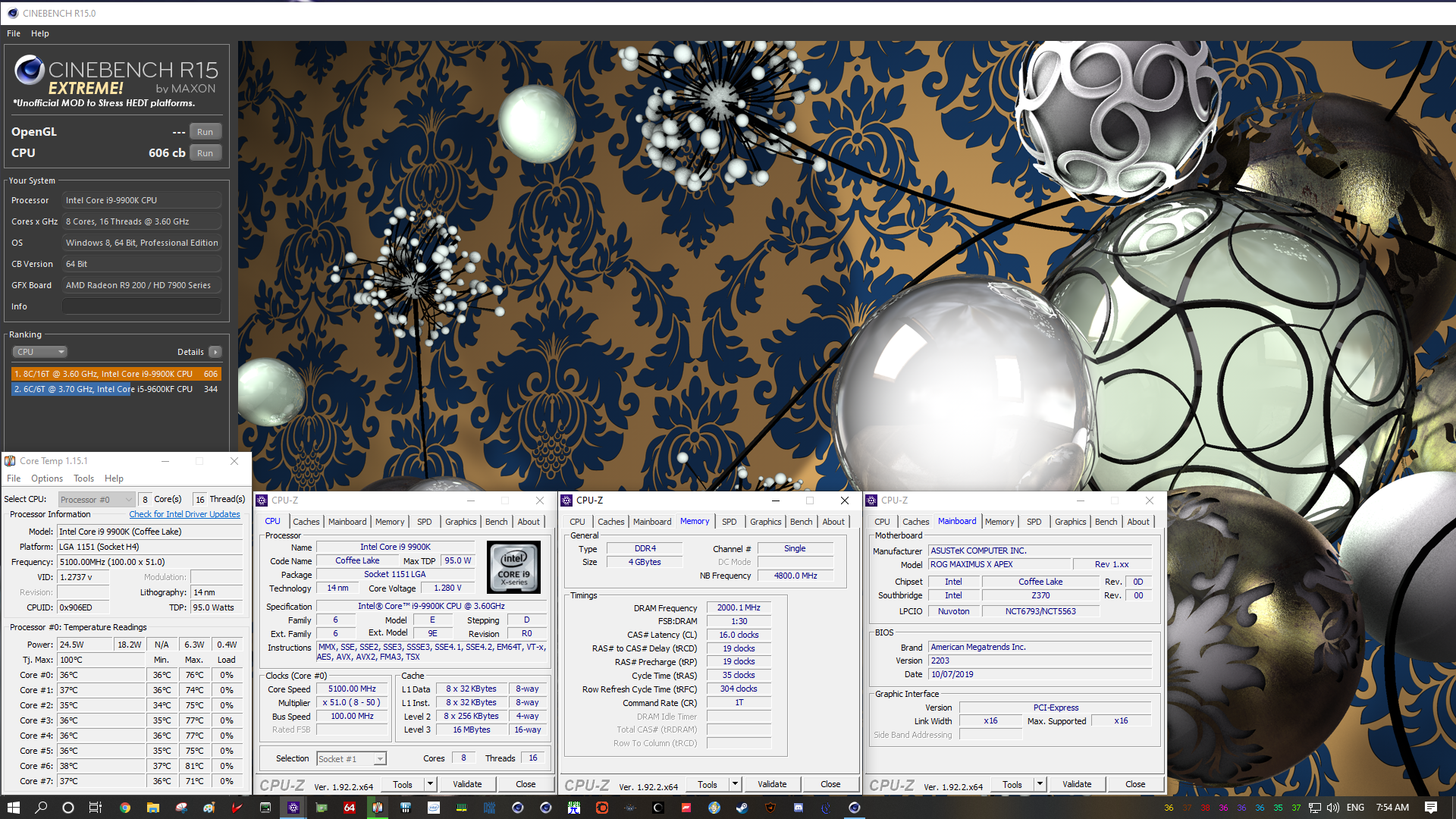Click the ENG language indicator

1355,808
